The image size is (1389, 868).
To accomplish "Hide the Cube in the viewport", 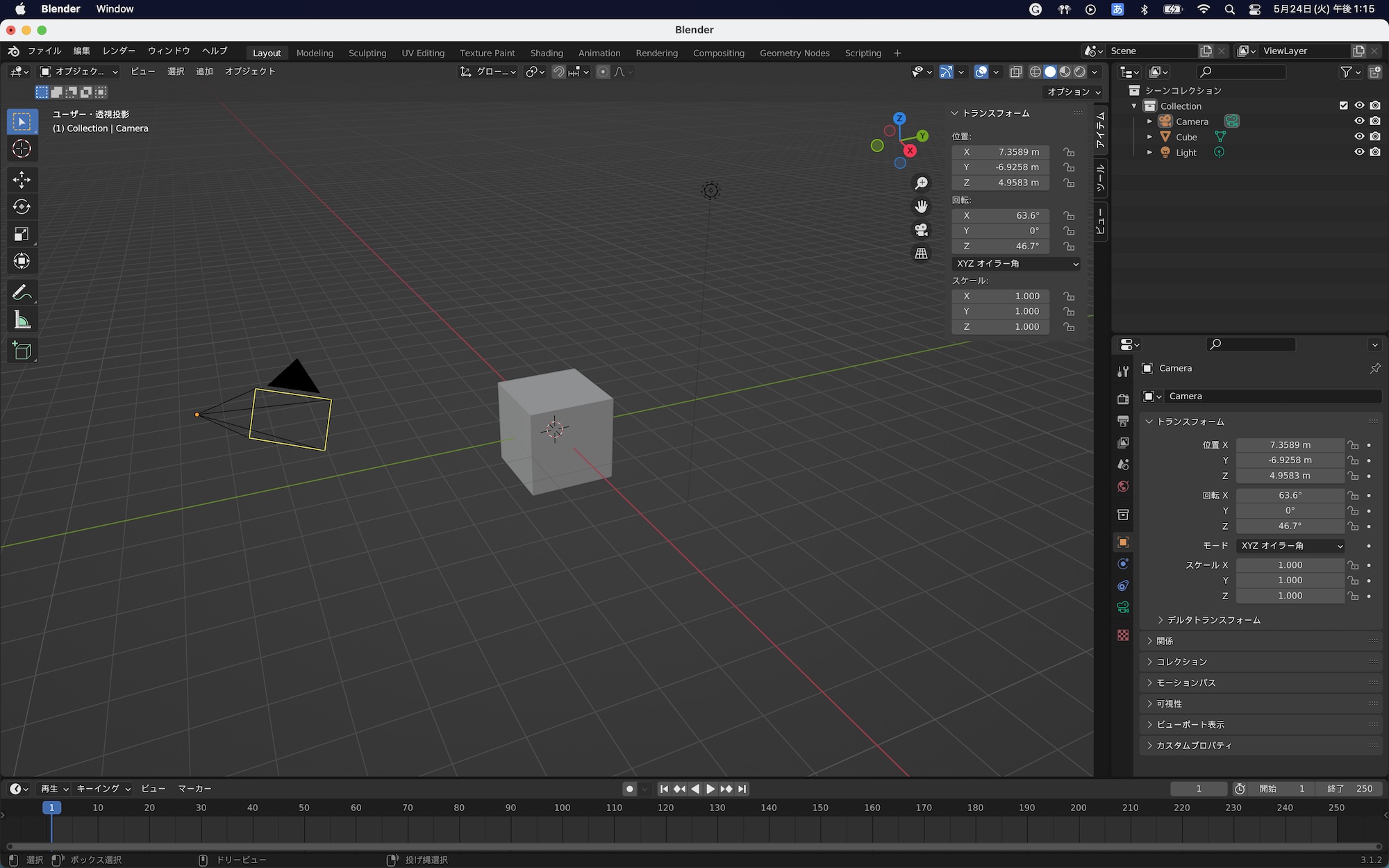I will pyautogui.click(x=1359, y=136).
